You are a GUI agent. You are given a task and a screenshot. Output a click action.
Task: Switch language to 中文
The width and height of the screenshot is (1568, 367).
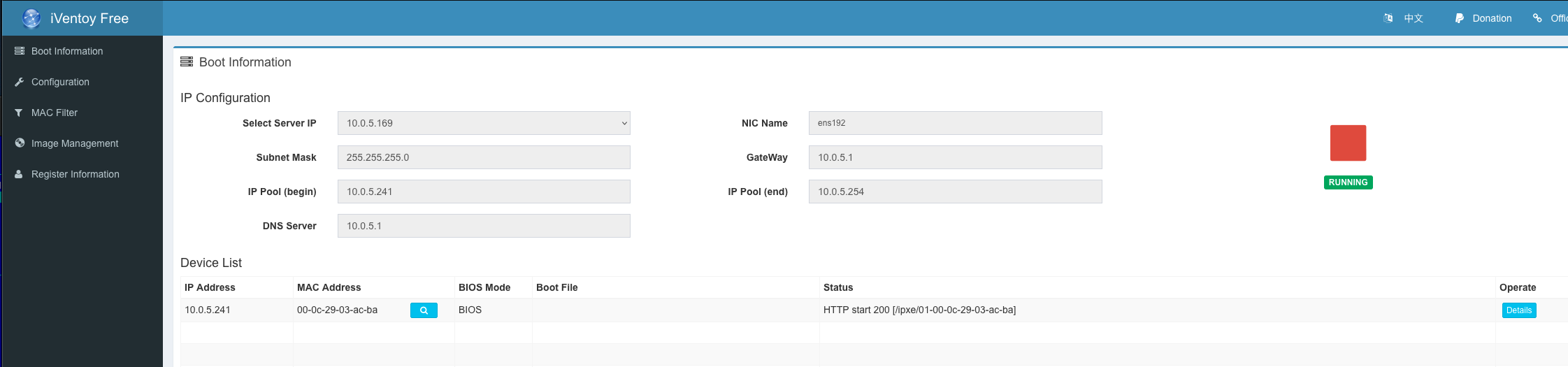(x=1413, y=18)
